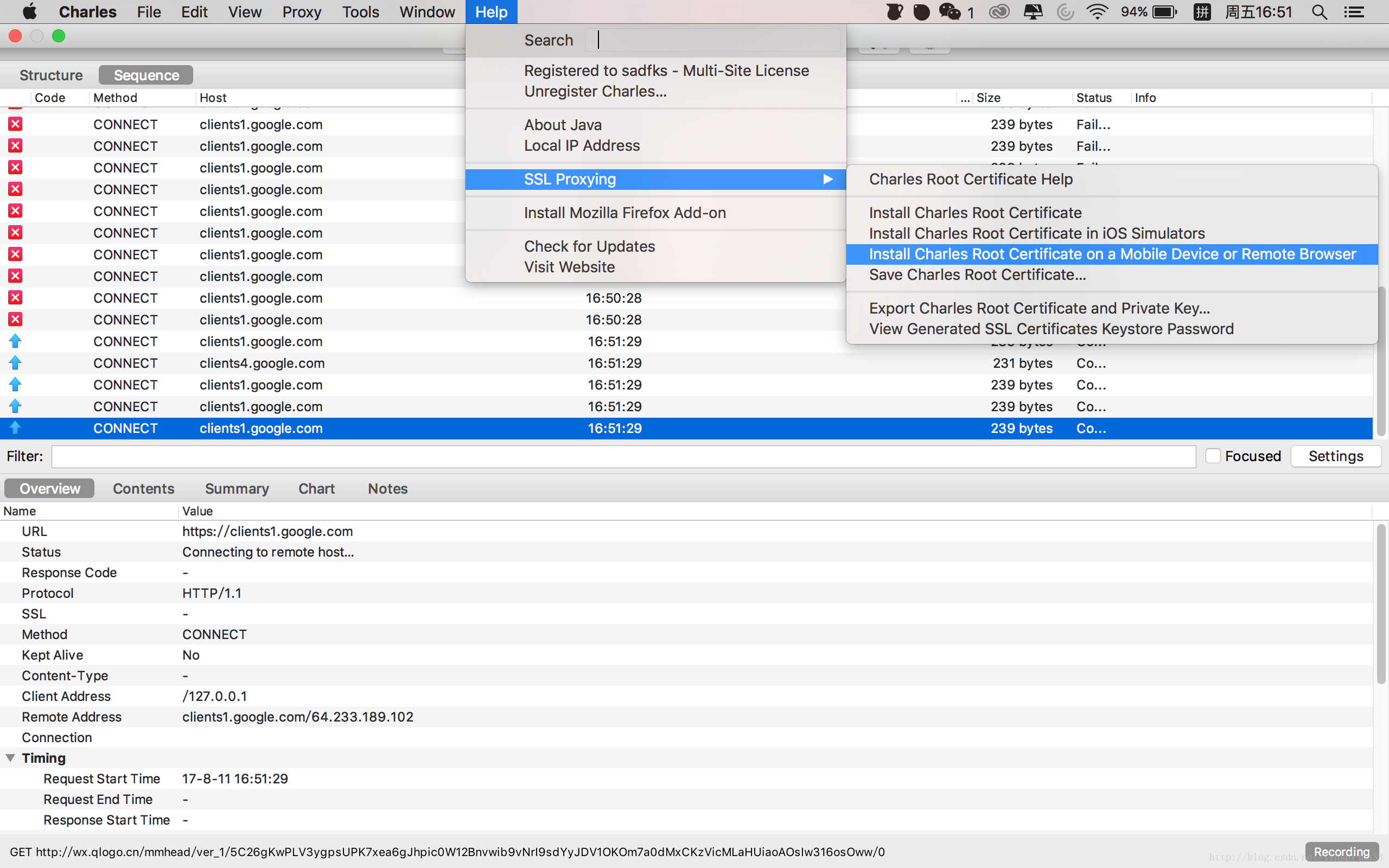The image size is (1389, 868).
Task: Open the Apple menu
Action: [30, 11]
